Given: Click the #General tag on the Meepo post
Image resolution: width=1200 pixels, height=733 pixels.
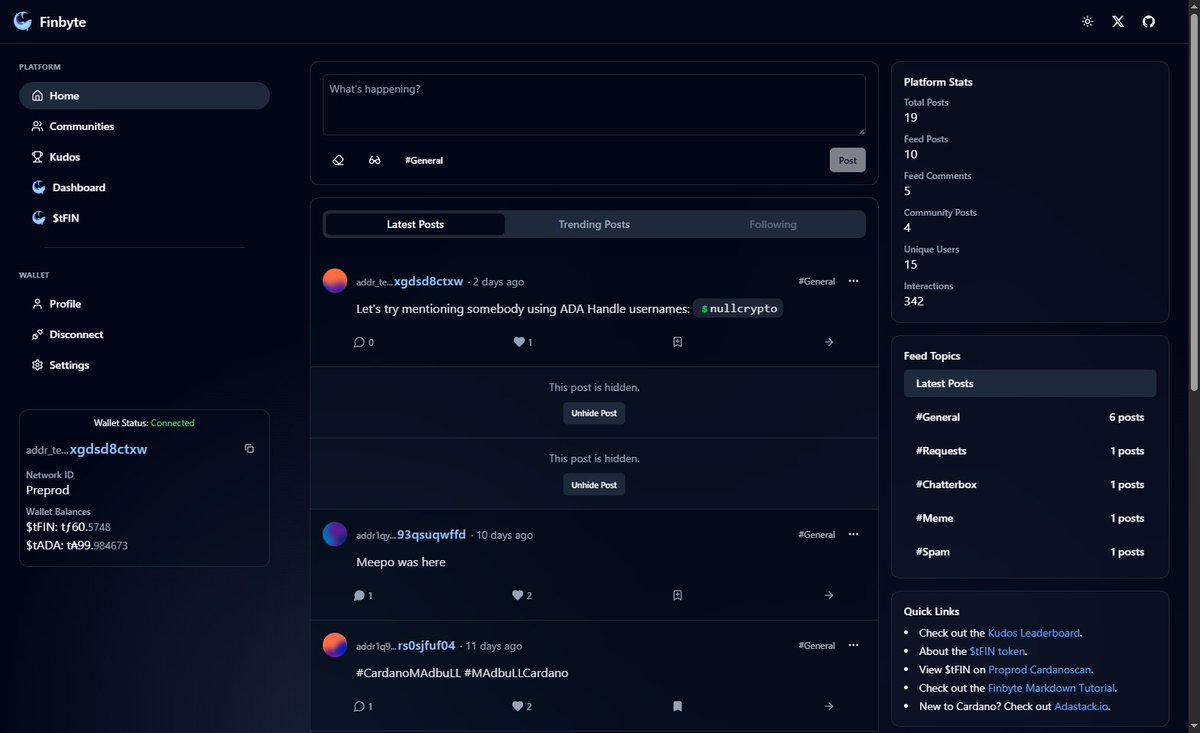Looking at the screenshot, I should tap(816, 534).
